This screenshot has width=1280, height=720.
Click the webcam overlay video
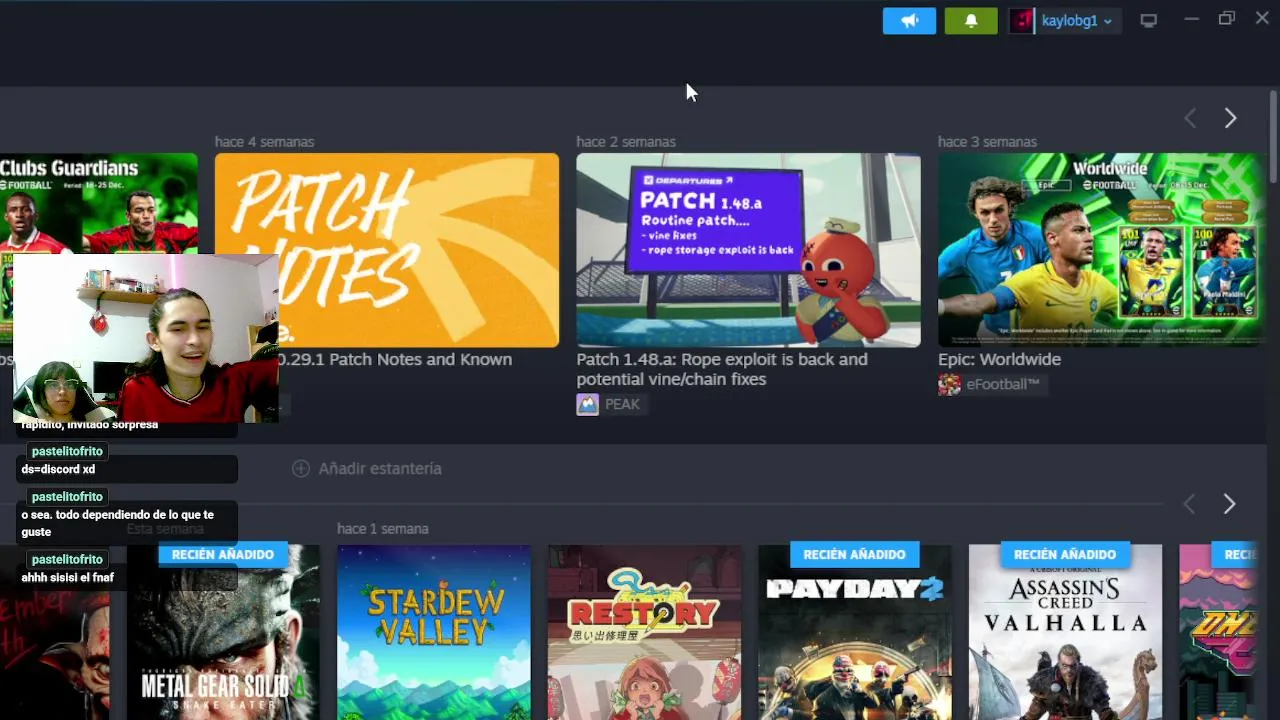point(146,338)
